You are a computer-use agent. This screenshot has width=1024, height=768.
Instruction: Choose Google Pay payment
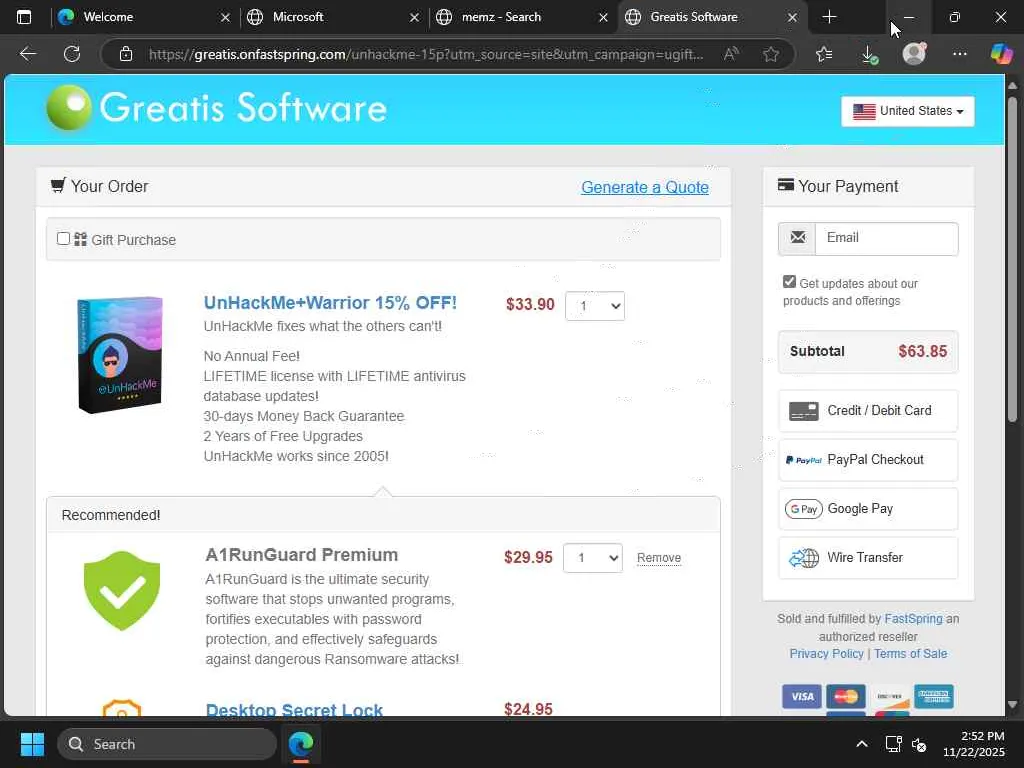868,509
